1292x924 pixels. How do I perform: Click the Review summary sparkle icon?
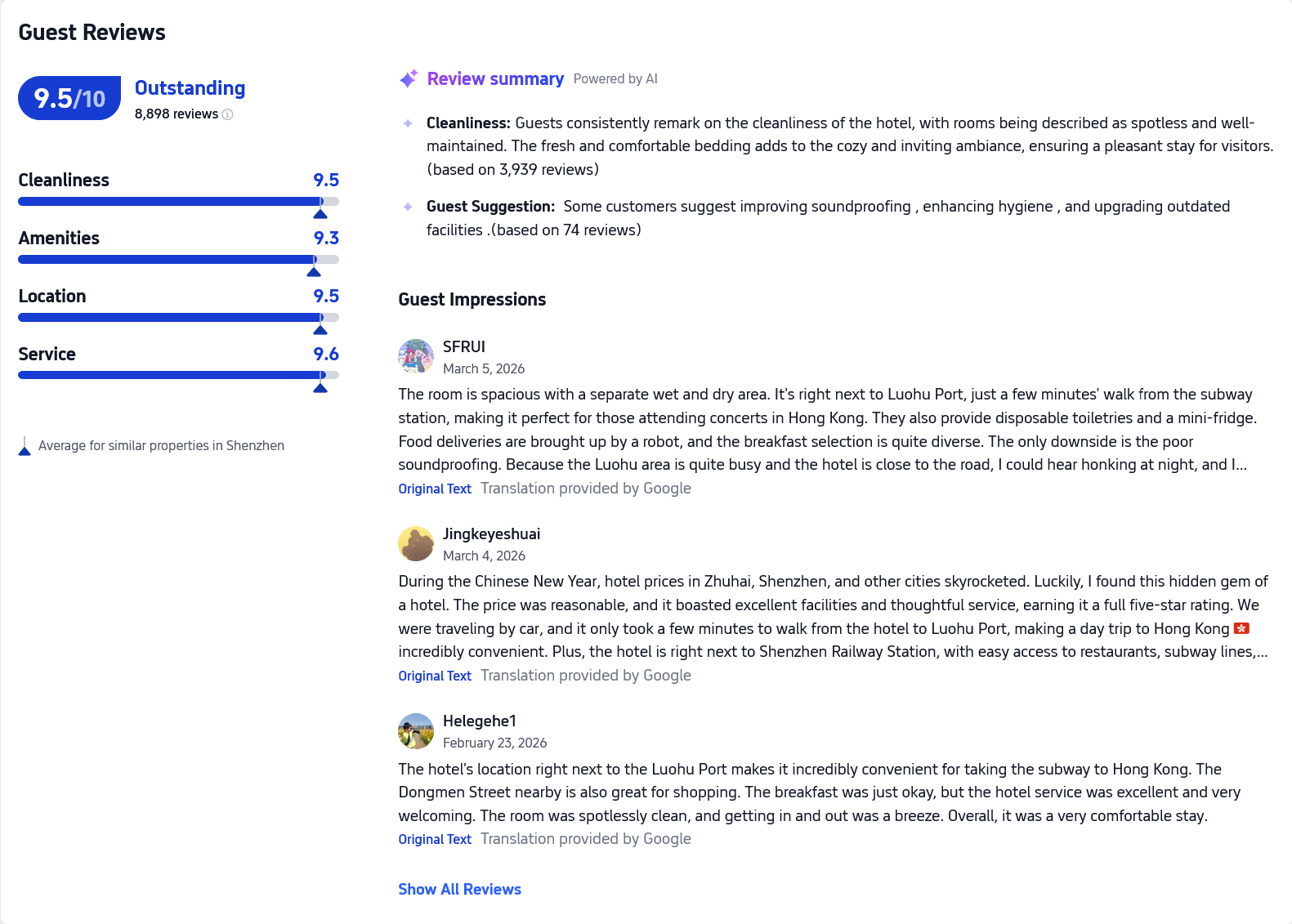[x=408, y=78]
